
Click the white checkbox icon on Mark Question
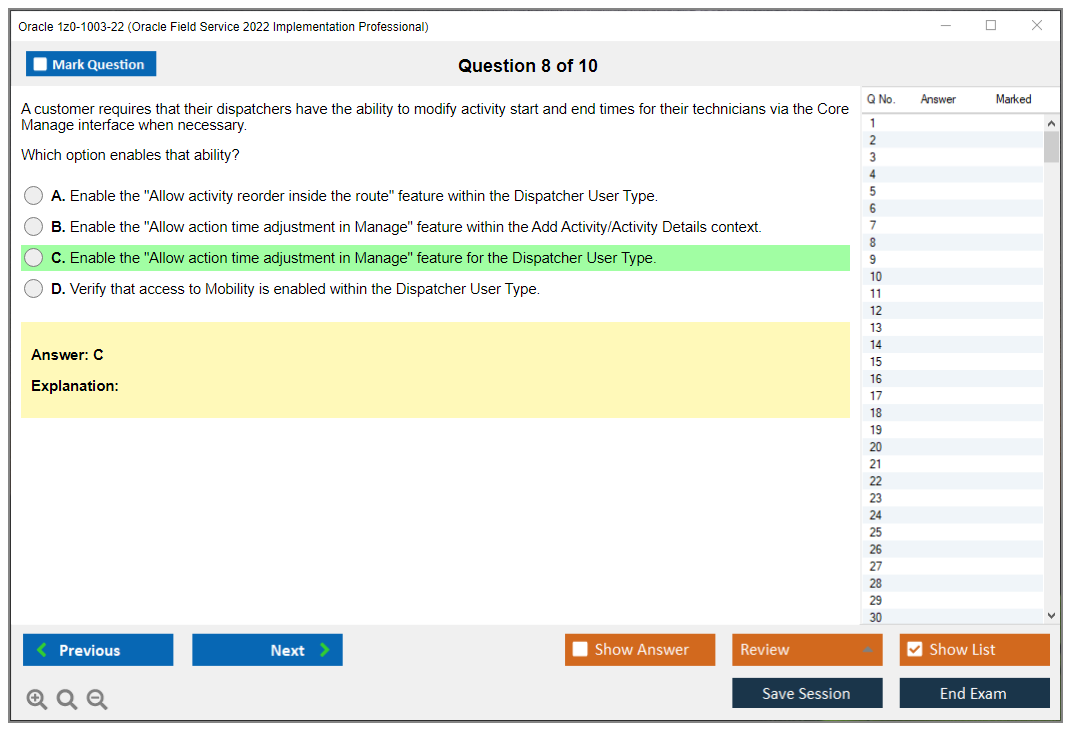(x=39, y=63)
